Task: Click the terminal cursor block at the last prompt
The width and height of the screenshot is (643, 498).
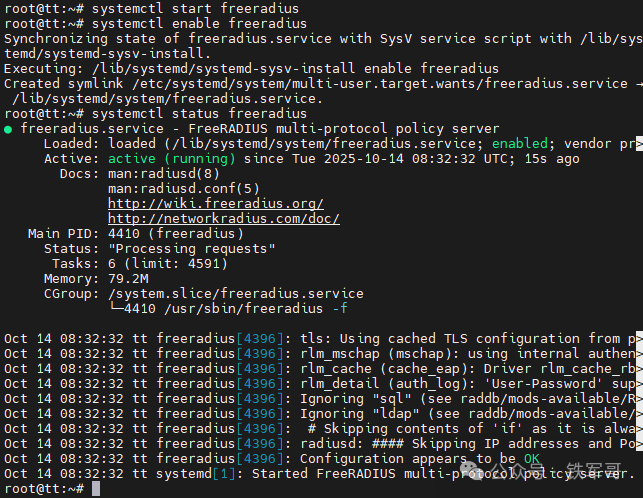Action: coord(96,488)
